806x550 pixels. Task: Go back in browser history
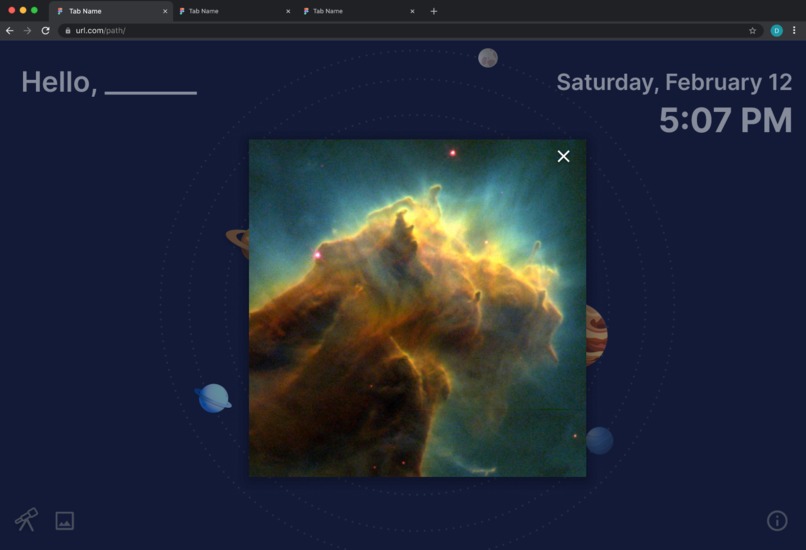10,31
